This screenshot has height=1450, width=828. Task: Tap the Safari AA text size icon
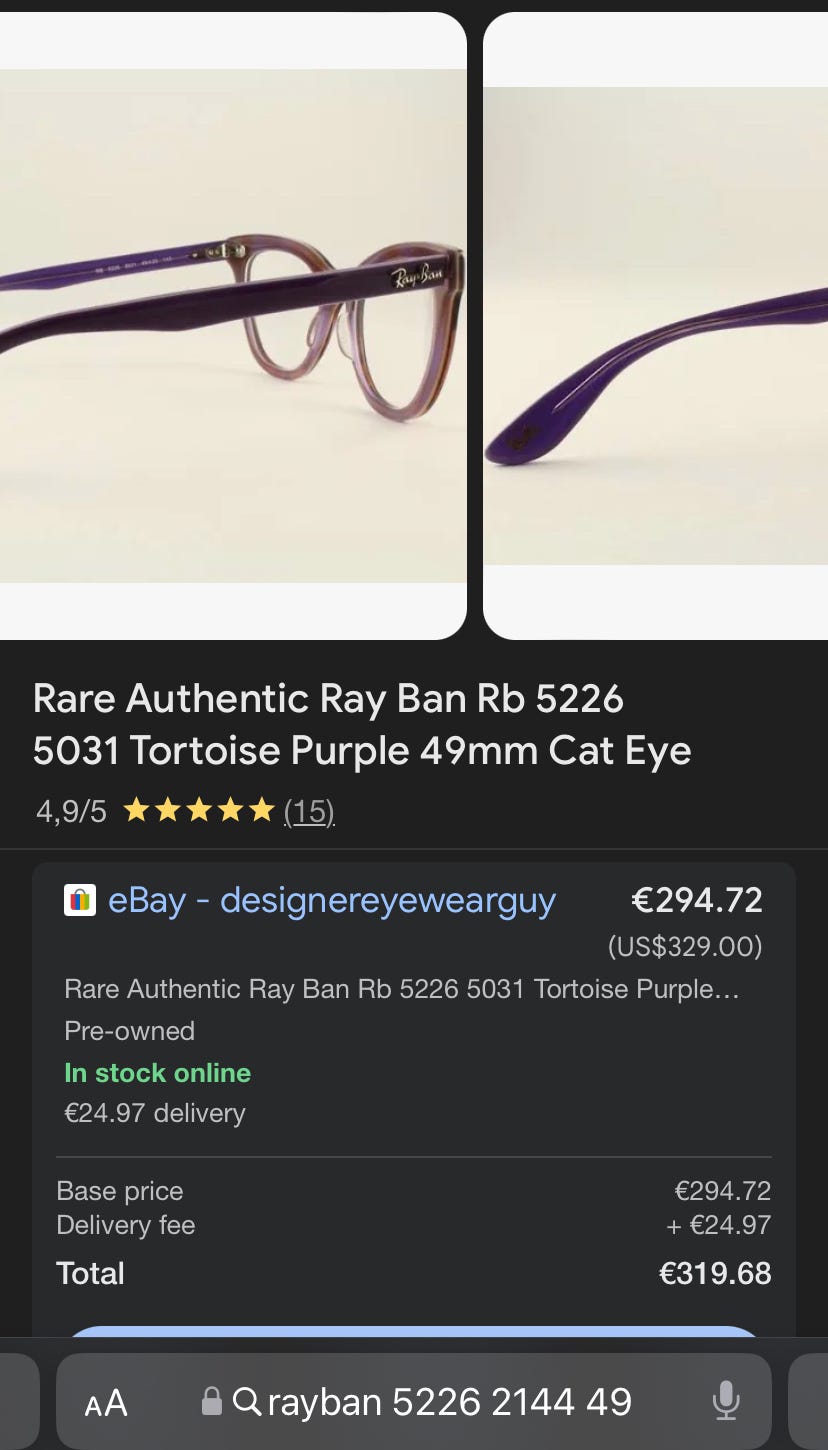(106, 1402)
